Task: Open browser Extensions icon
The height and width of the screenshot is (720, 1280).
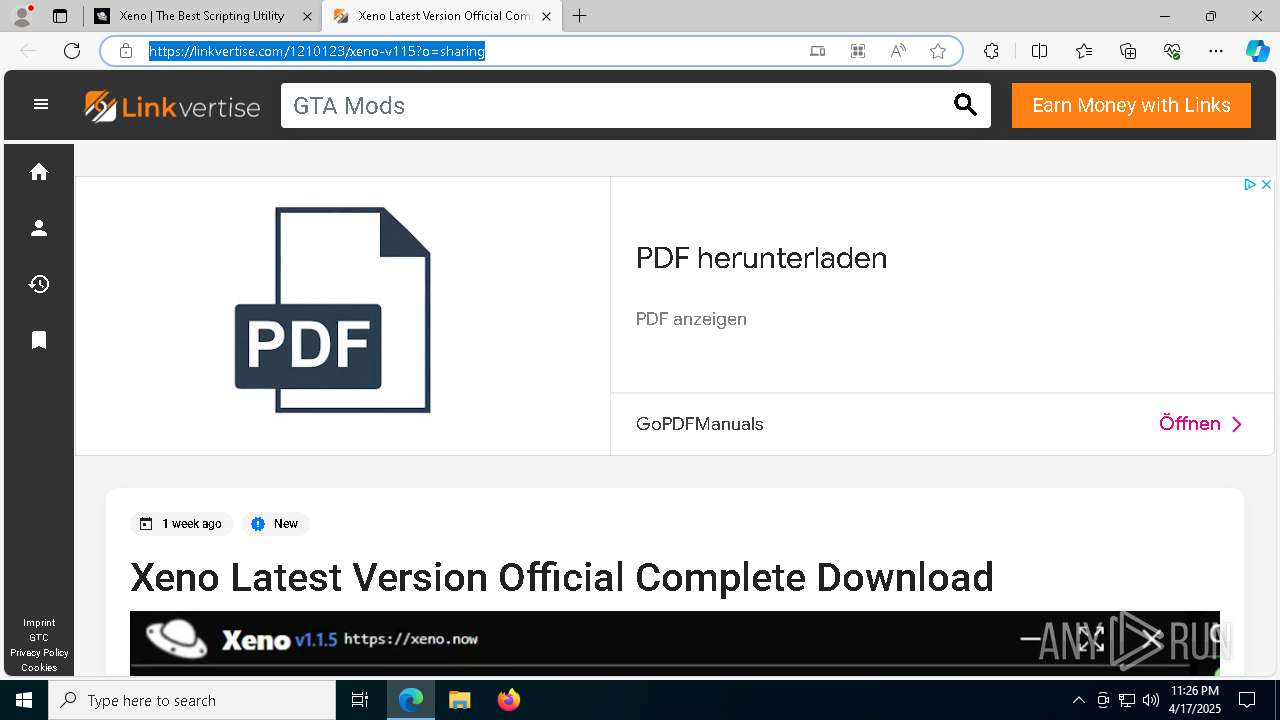Action: (991, 51)
